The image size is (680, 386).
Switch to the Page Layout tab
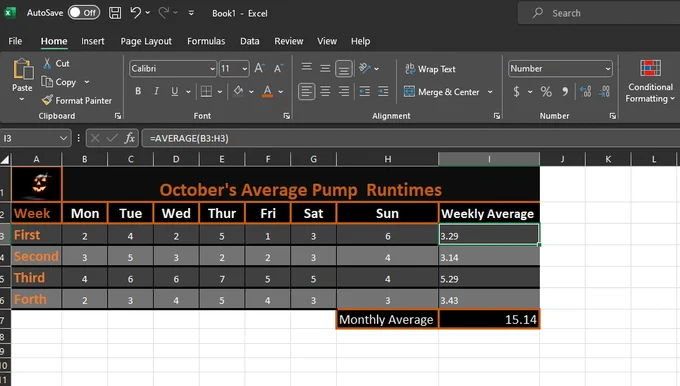point(146,41)
